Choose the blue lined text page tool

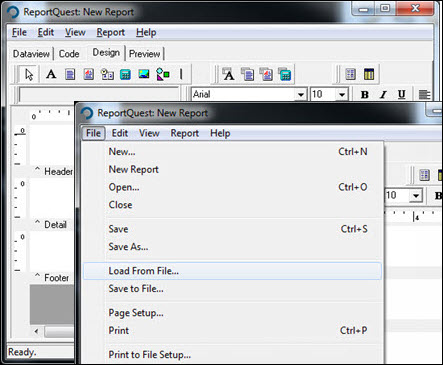click(x=70, y=74)
